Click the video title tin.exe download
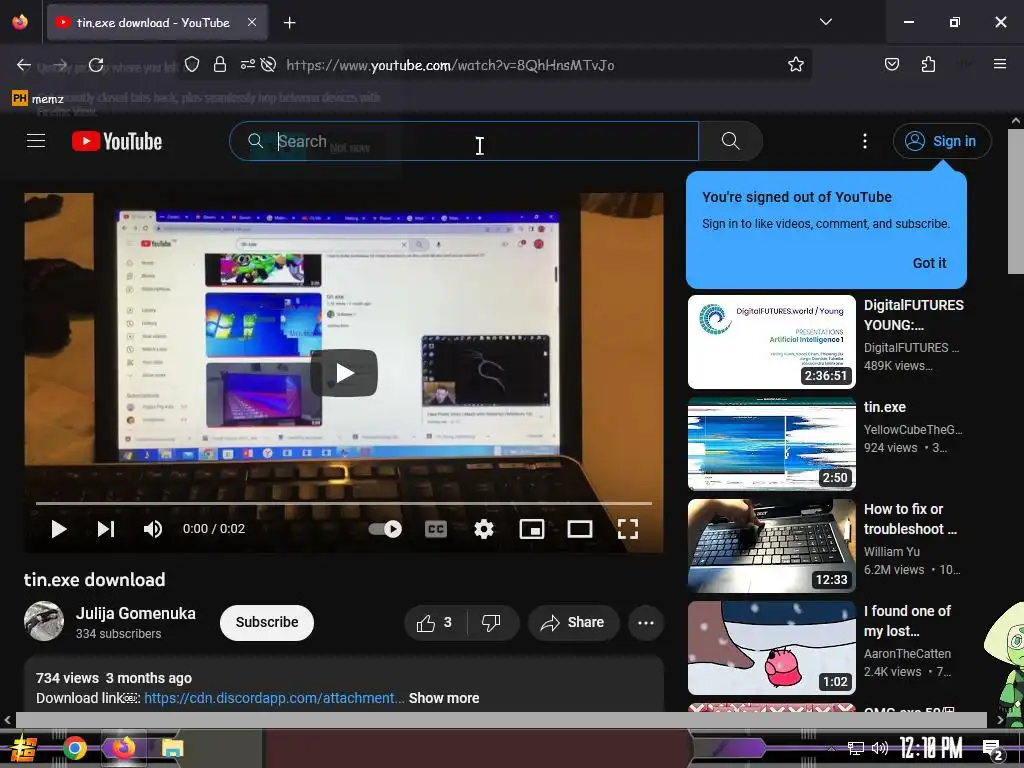1024x768 pixels. click(x=95, y=579)
